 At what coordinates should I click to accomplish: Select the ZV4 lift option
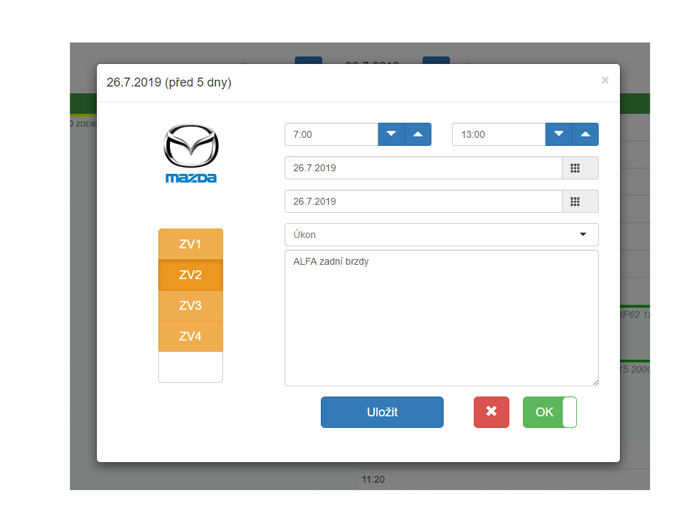pyautogui.click(x=191, y=336)
